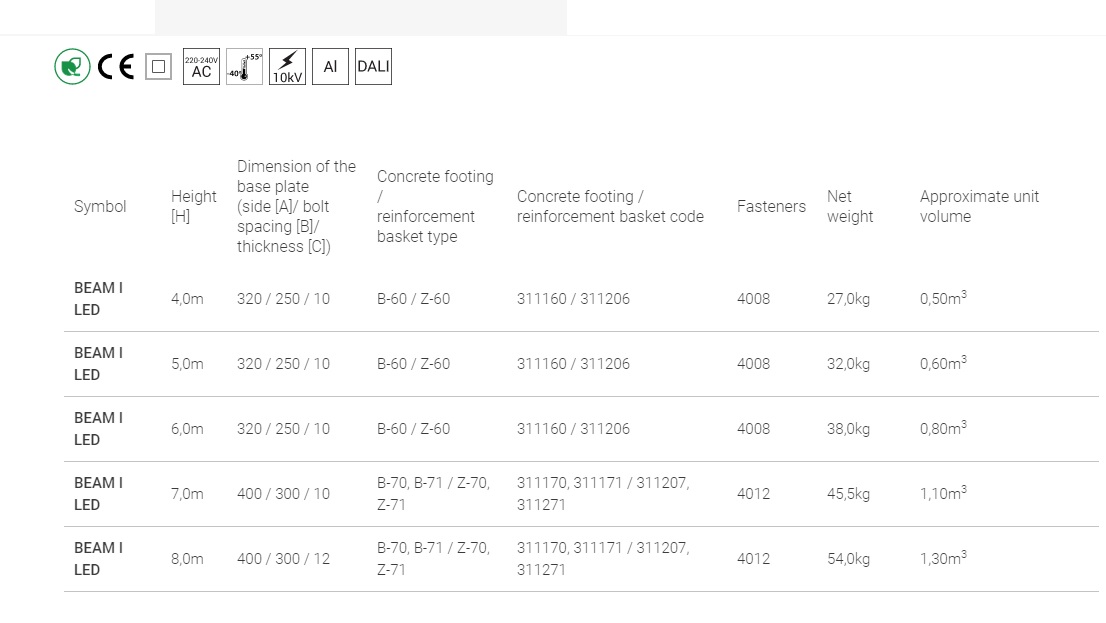Click the green eco leaf icon
This screenshot has height=623, width=1106.
(72, 67)
